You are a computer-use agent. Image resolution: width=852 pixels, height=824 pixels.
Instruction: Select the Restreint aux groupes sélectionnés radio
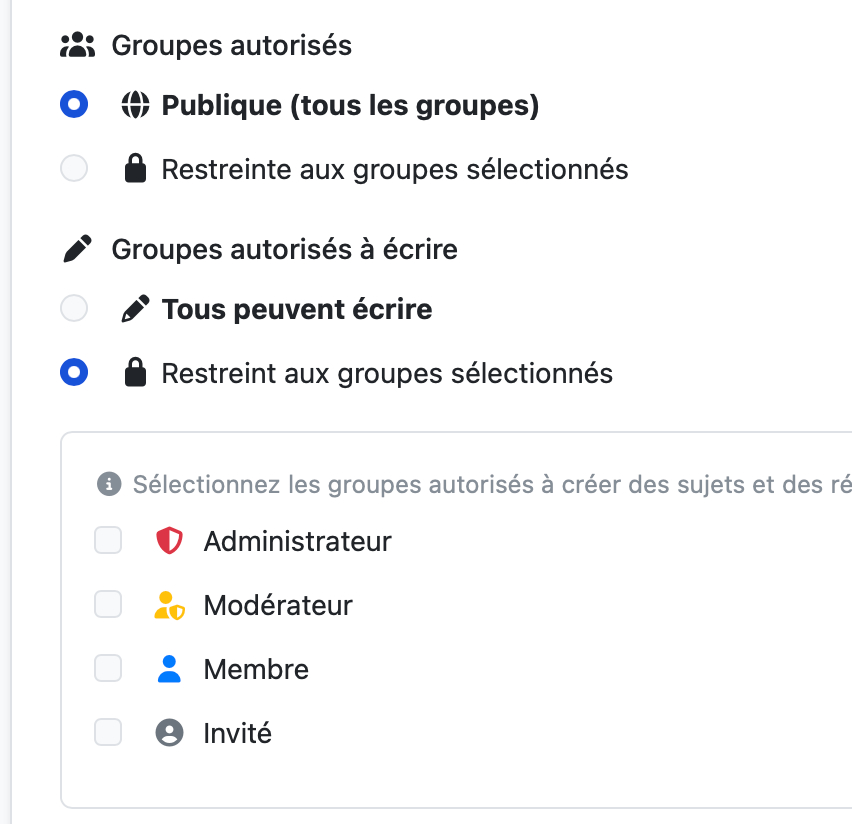click(74, 372)
